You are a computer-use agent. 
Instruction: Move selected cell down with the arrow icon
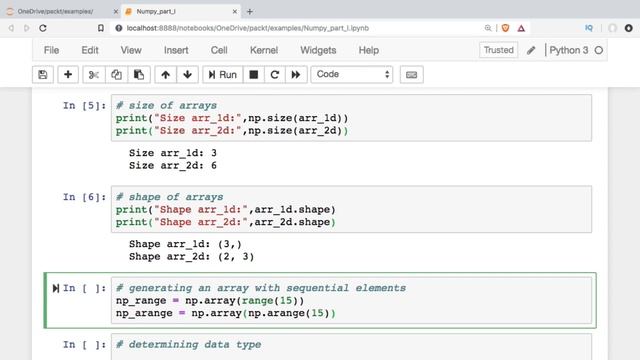(x=187, y=75)
